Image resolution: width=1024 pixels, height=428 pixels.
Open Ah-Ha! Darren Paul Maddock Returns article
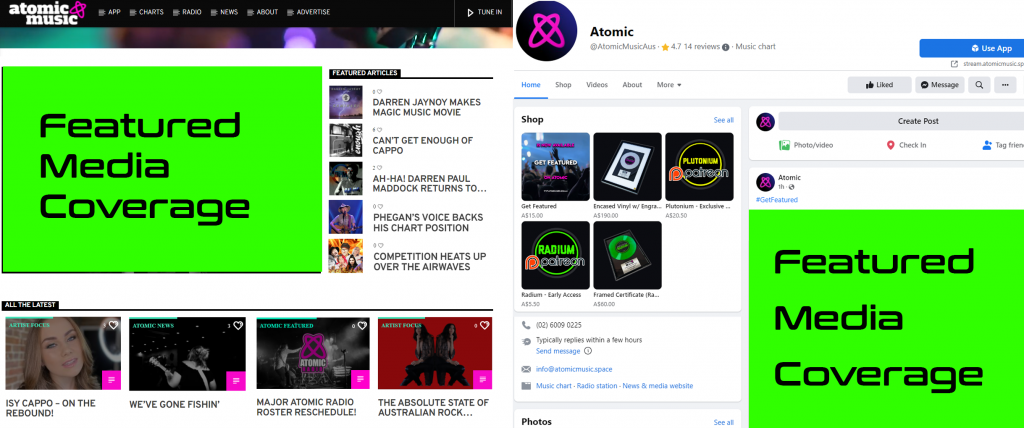[430, 183]
